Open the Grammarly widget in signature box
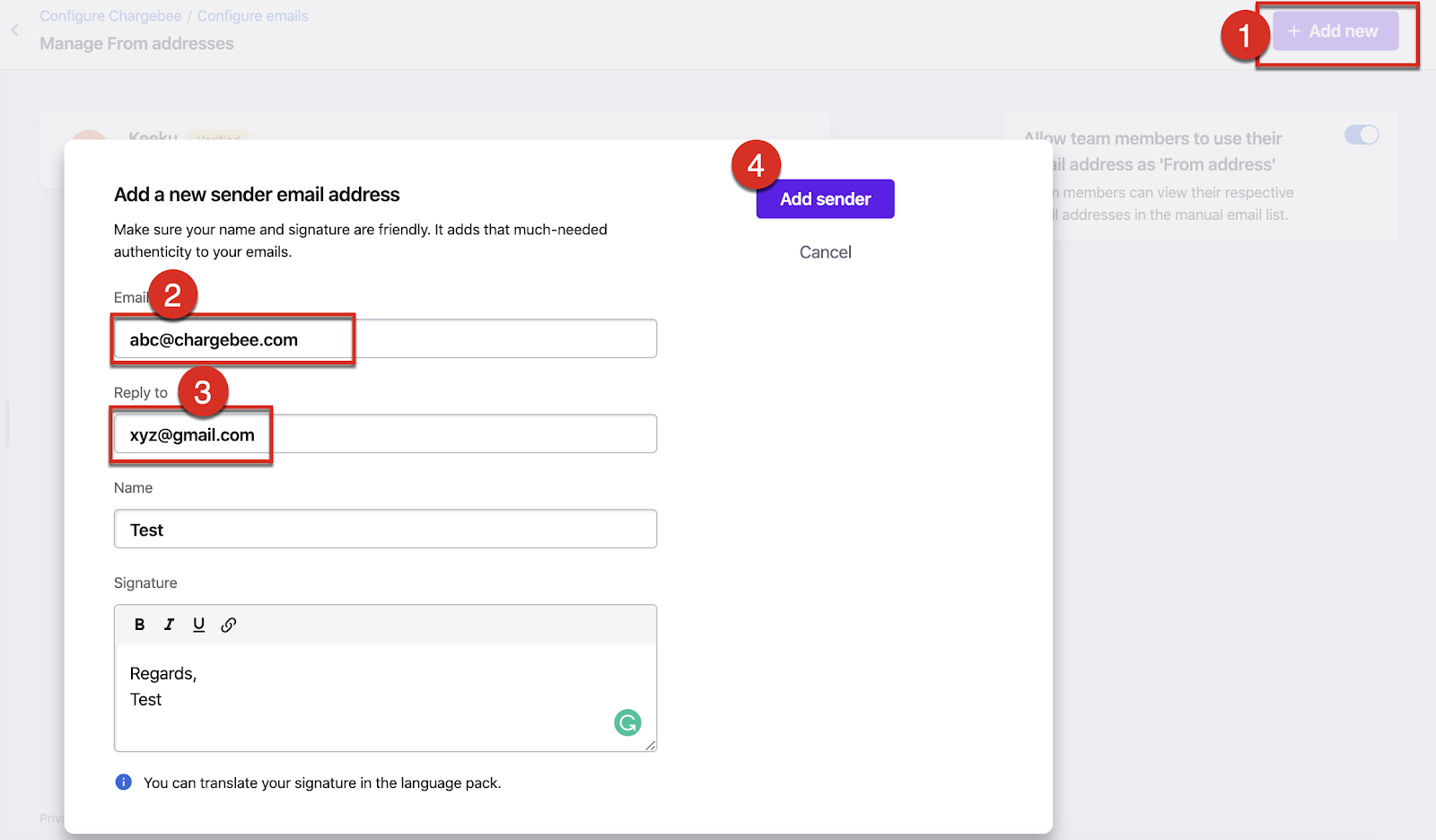 coord(627,722)
